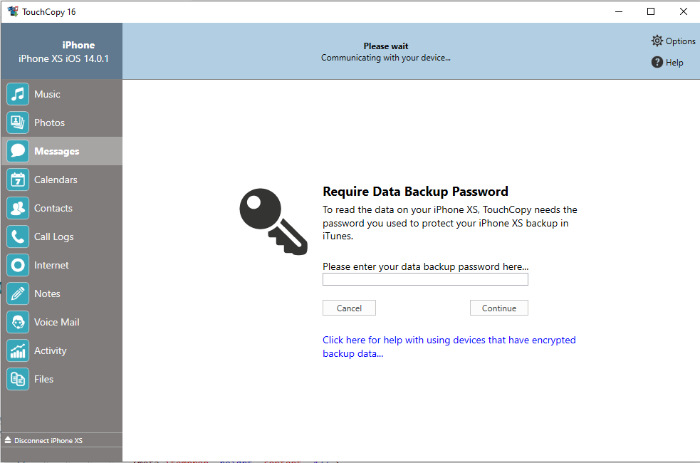The image size is (700, 463).
Task: Select the Photos label in sidebar
Action: click(50, 123)
